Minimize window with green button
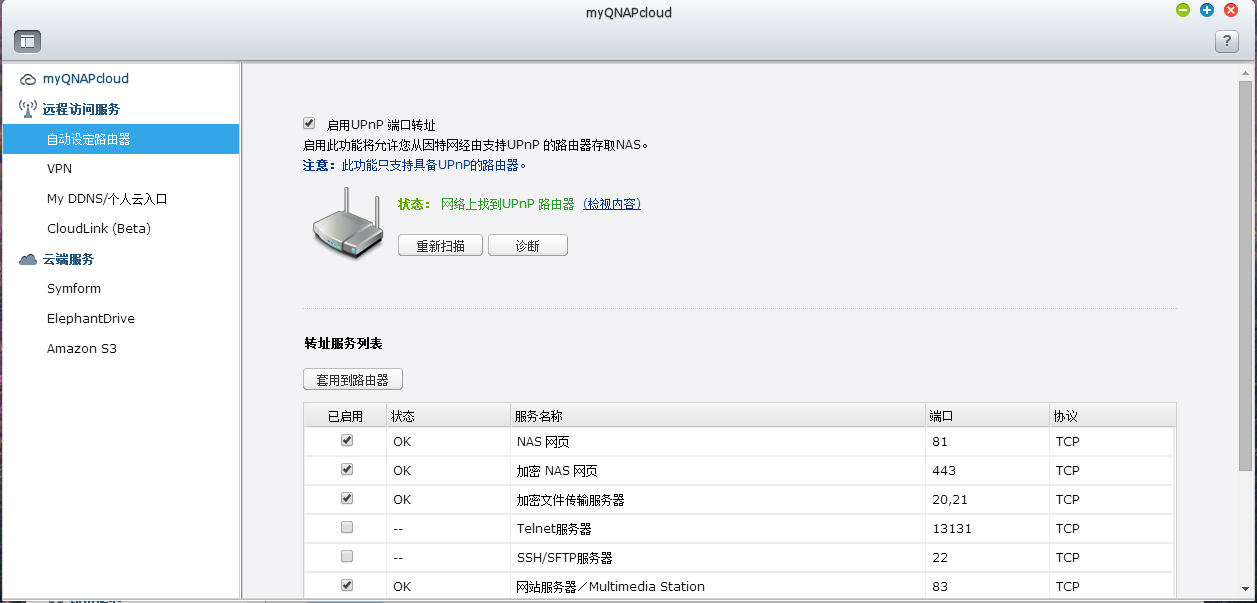1257x603 pixels. 1183,10
